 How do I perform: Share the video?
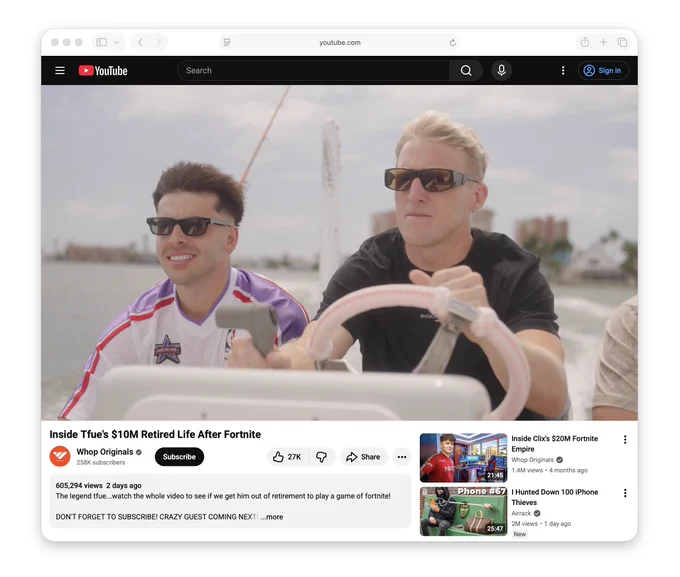coord(363,456)
